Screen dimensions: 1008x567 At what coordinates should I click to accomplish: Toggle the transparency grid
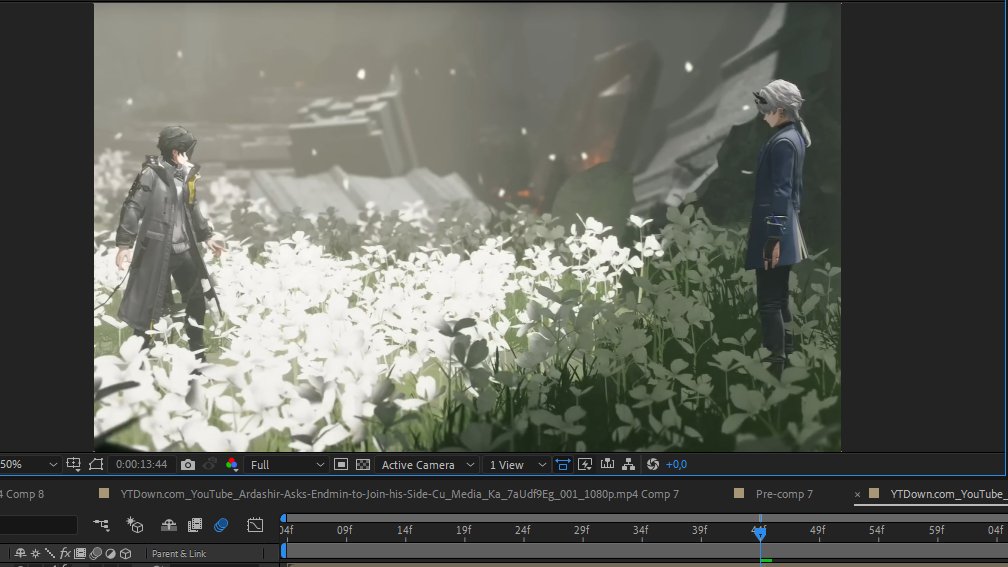point(363,464)
